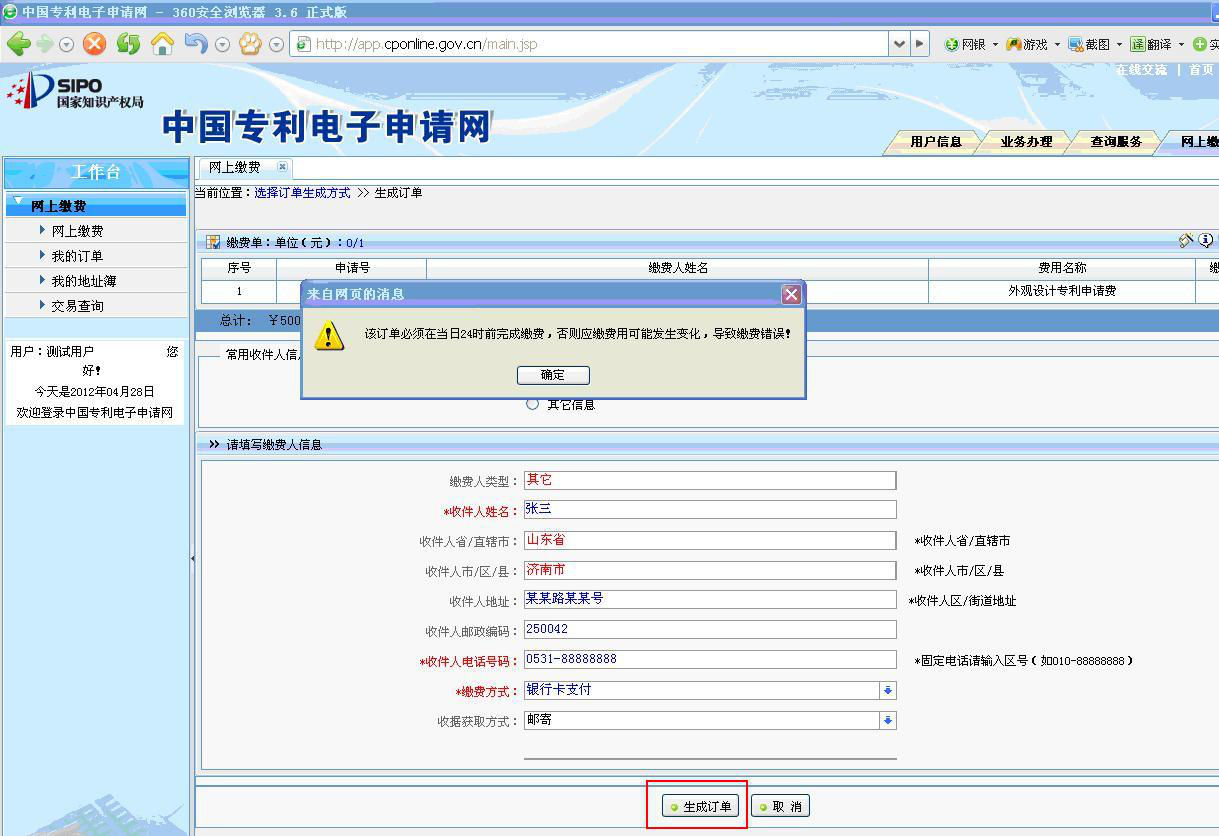Click the browser back arrow icon
This screenshot has height=836, width=1219.
point(18,44)
